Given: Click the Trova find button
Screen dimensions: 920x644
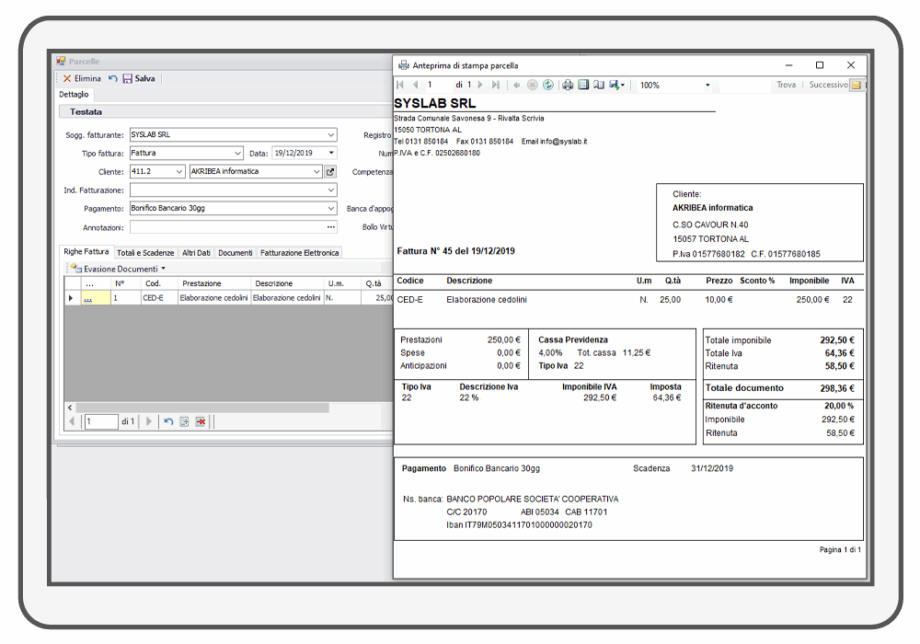Looking at the screenshot, I should click(x=786, y=85).
